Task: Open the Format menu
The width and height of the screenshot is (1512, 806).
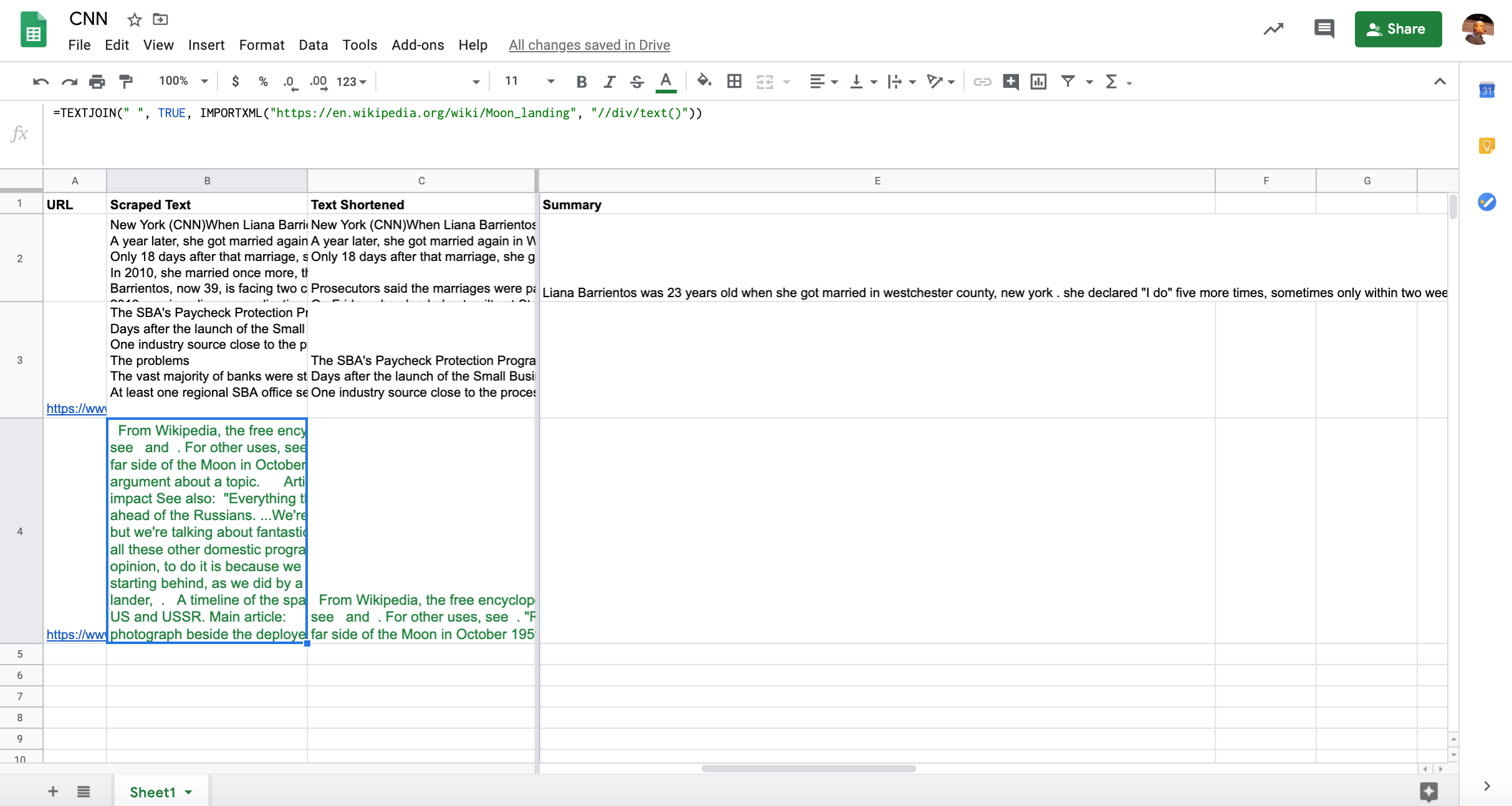Action: [261, 45]
